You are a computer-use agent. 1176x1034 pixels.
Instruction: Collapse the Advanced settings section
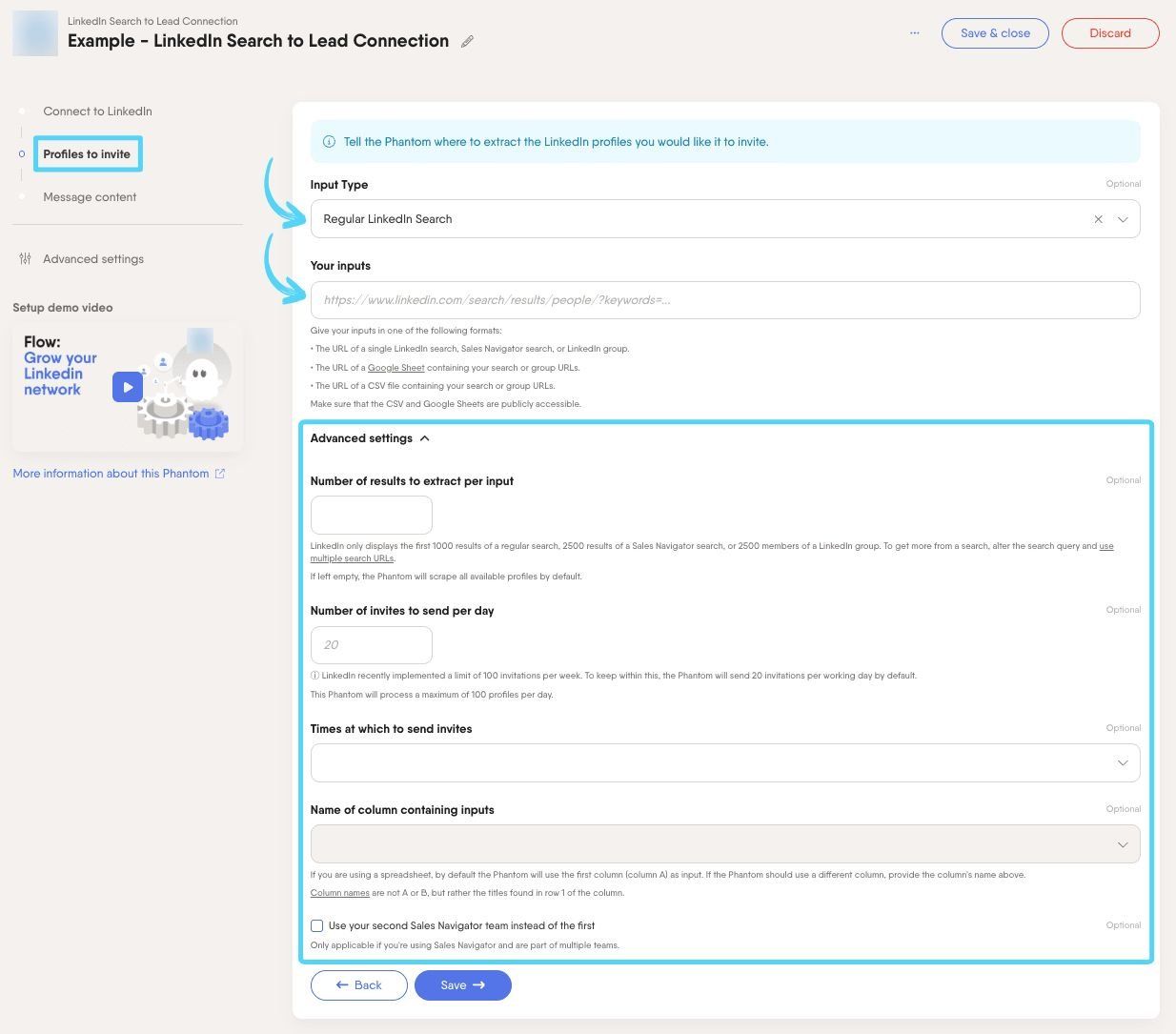(x=370, y=438)
